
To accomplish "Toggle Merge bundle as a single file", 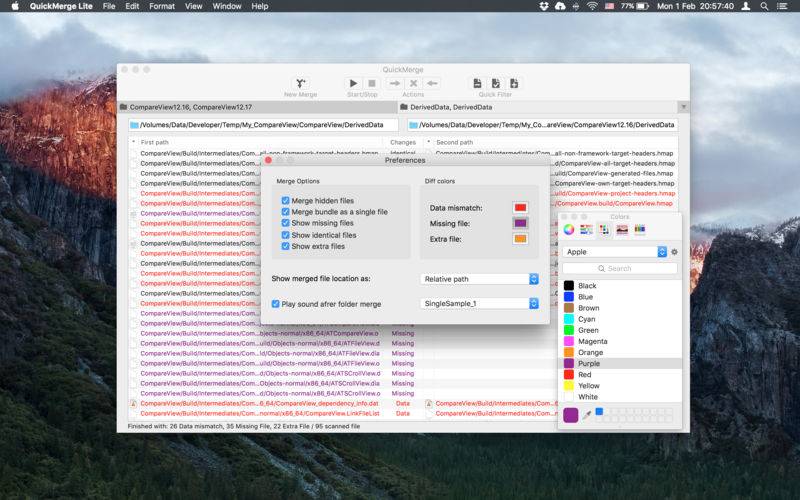I will point(285,212).
